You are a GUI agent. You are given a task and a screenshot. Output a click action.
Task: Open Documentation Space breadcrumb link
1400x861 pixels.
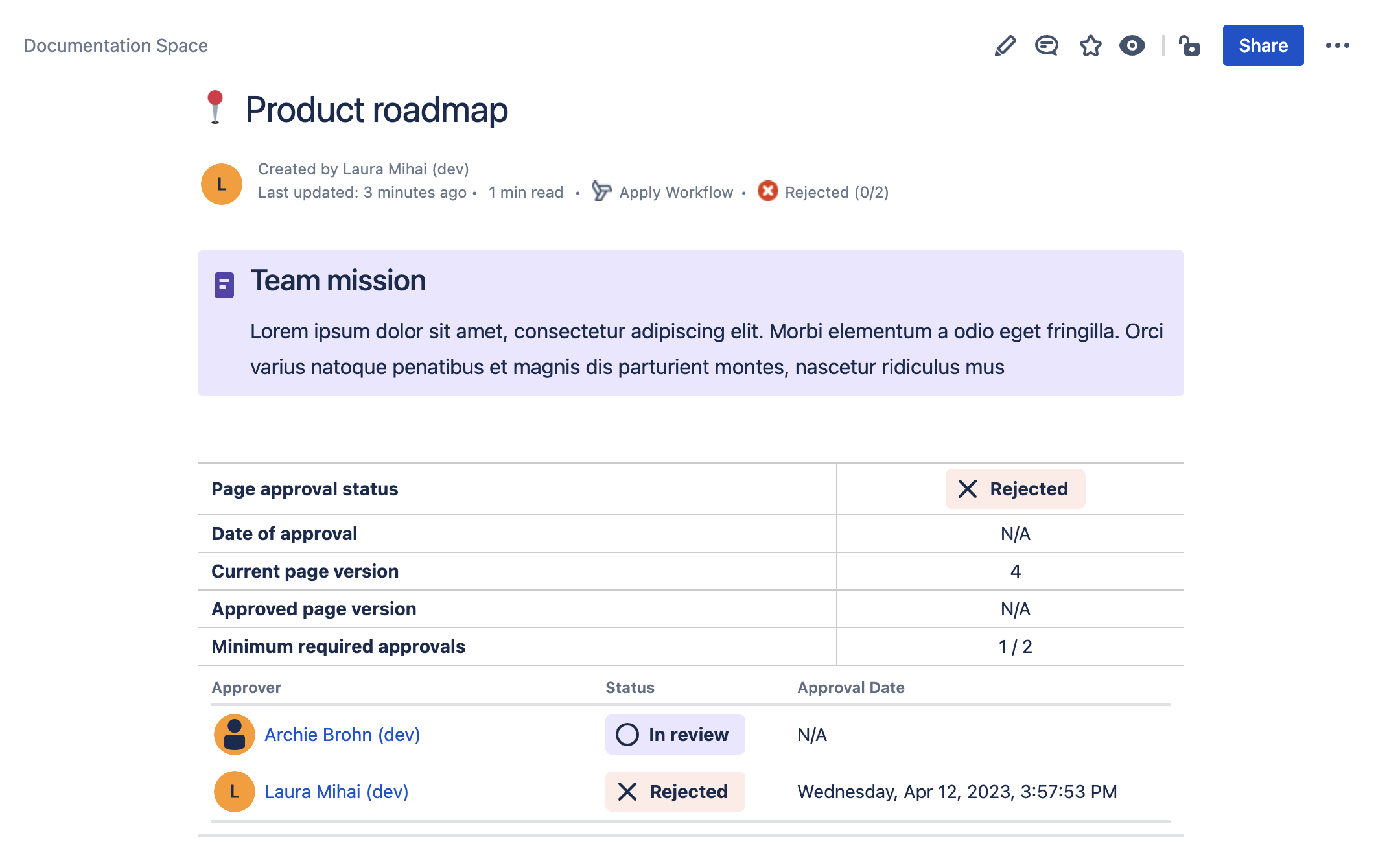(115, 46)
